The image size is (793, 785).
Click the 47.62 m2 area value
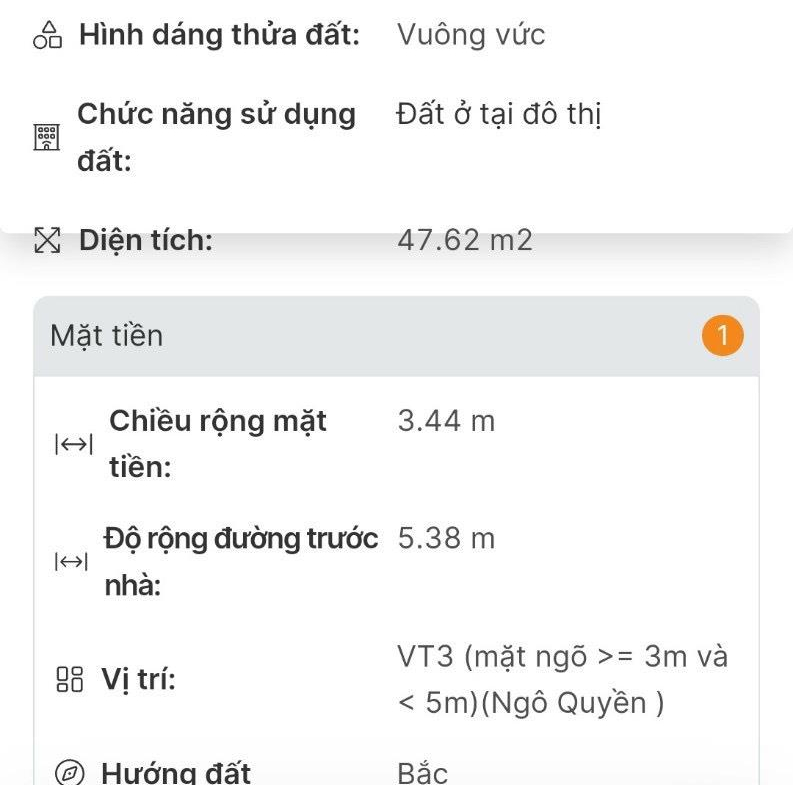tap(465, 240)
